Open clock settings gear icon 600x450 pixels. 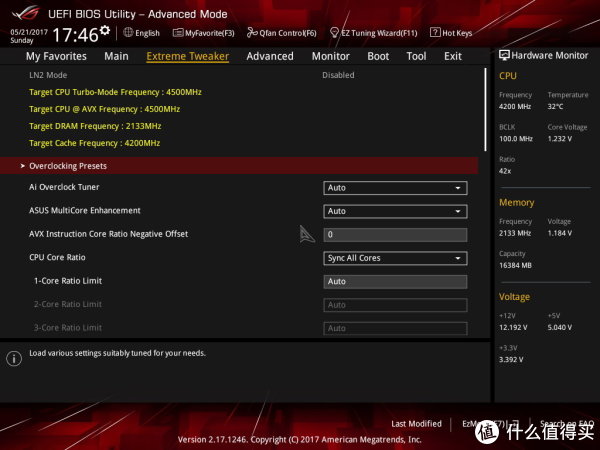point(105,30)
